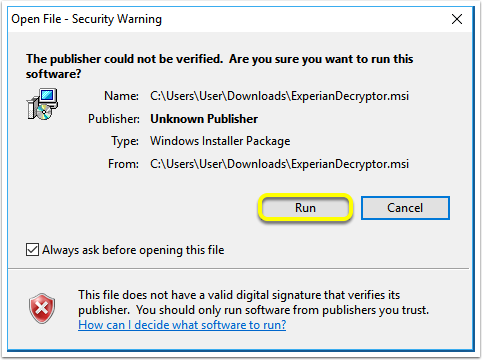Click the Run button
Image resolution: width=482 pixels, height=360 pixels.
[x=305, y=208]
